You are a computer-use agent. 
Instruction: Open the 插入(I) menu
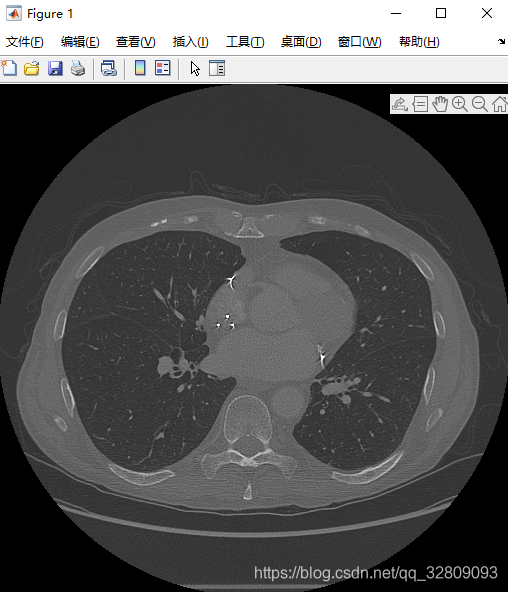[x=191, y=42]
